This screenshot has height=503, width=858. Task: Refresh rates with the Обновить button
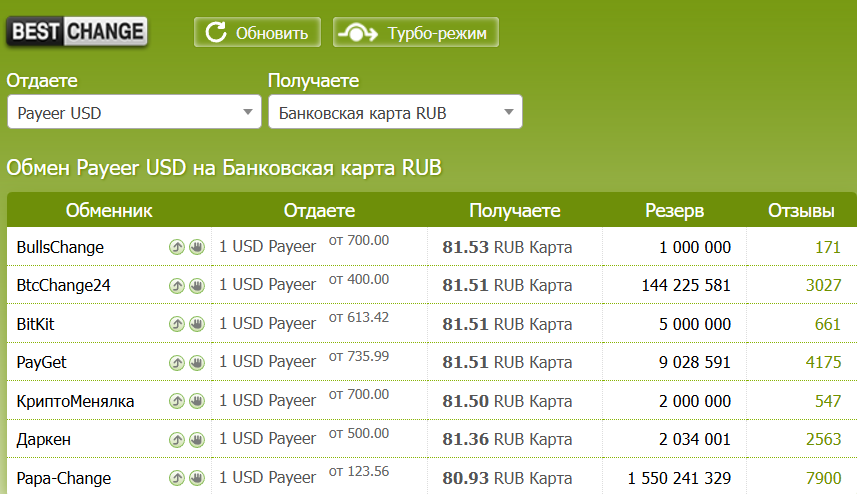coord(257,32)
